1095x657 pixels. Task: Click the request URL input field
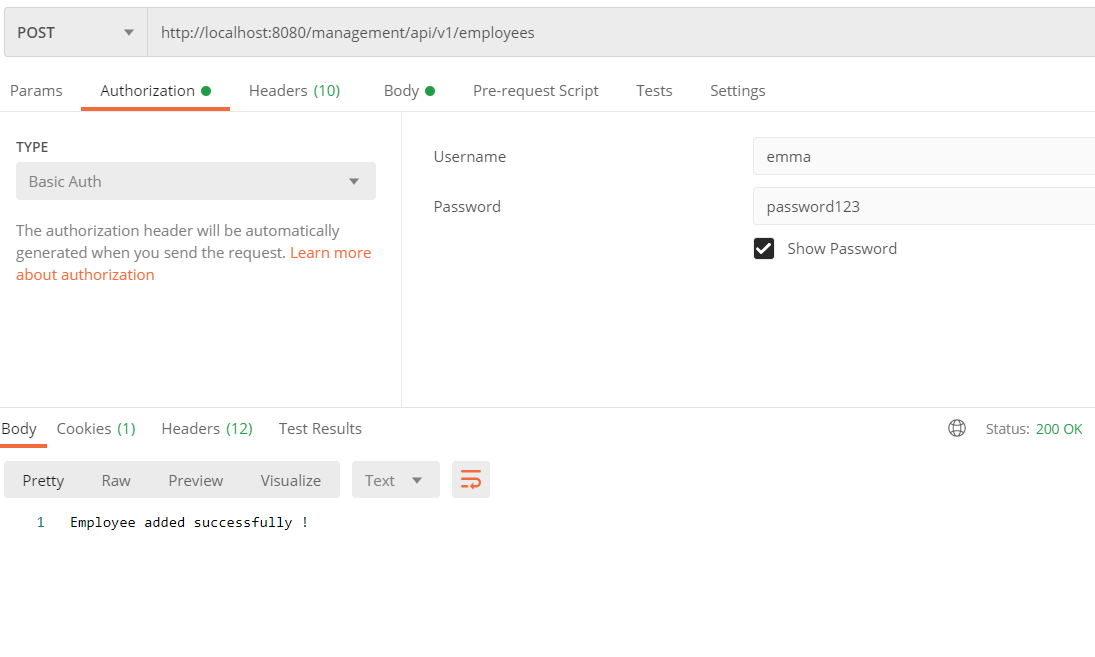click(620, 33)
